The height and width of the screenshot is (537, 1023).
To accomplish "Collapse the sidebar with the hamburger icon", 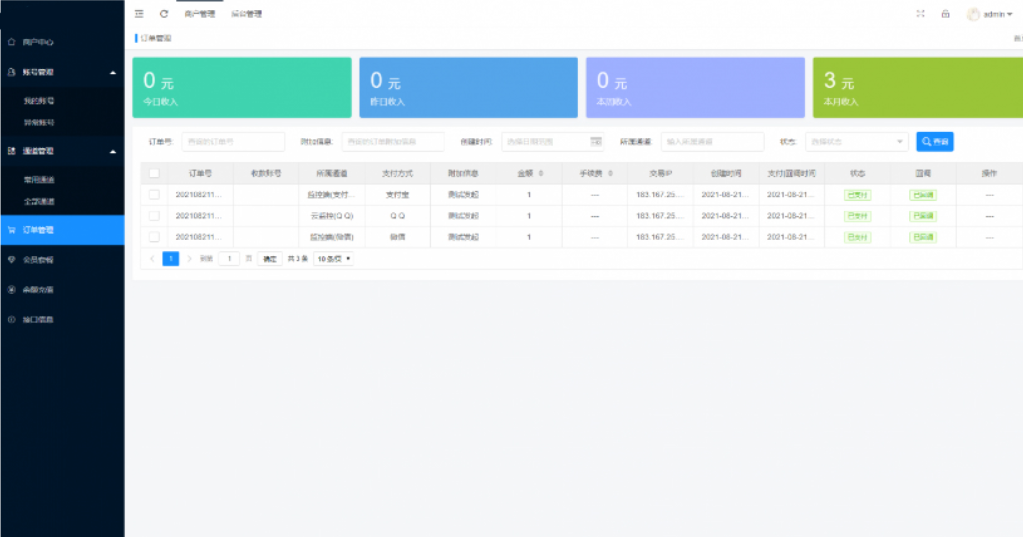I will tap(139, 14).
